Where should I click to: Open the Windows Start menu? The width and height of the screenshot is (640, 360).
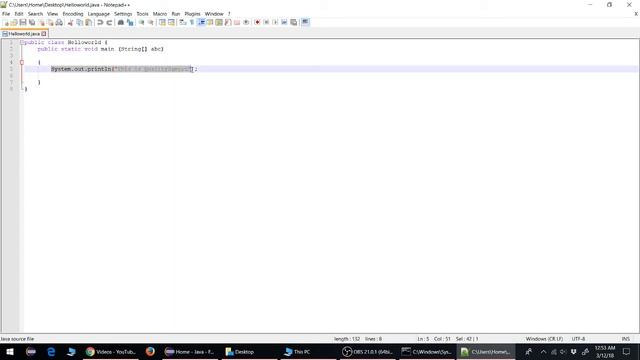click(10, 351)
